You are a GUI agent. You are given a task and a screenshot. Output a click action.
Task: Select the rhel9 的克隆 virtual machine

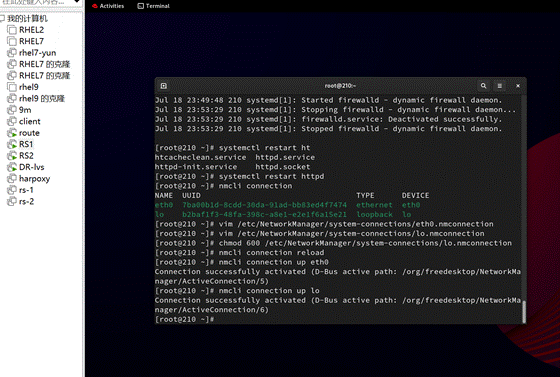click(42, 99)
